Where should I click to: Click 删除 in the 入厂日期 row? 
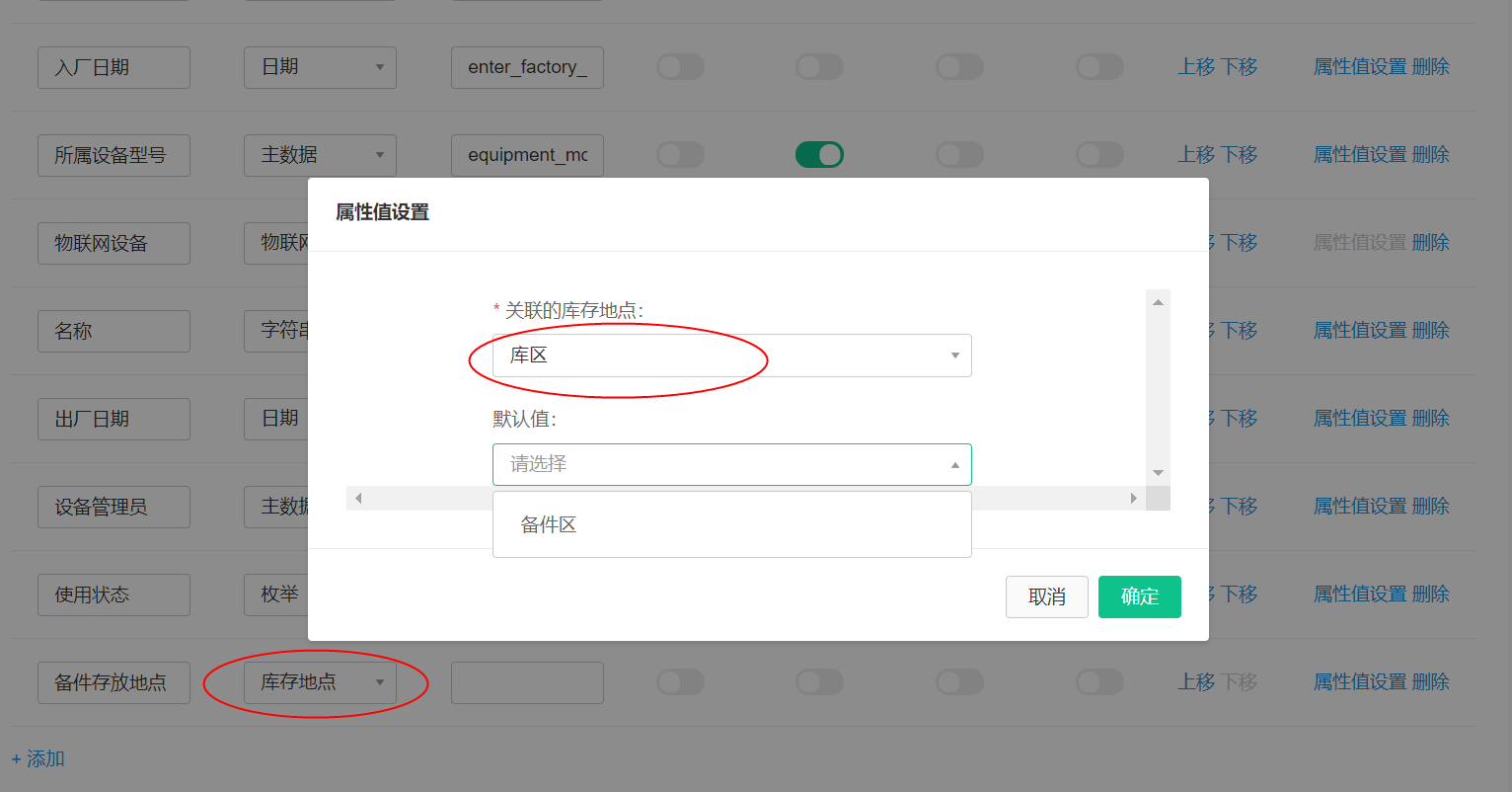click(1431, 67)
